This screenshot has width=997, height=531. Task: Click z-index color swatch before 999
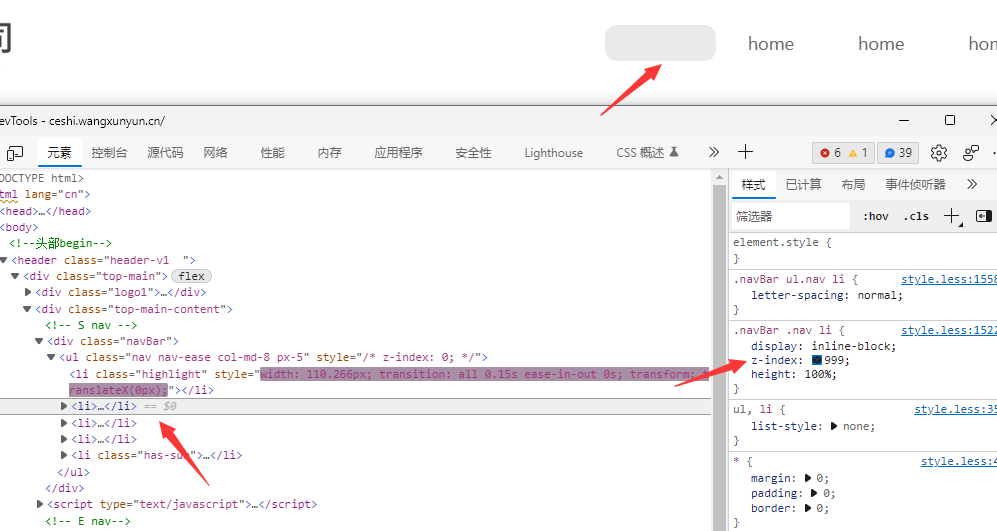(817, 360)
